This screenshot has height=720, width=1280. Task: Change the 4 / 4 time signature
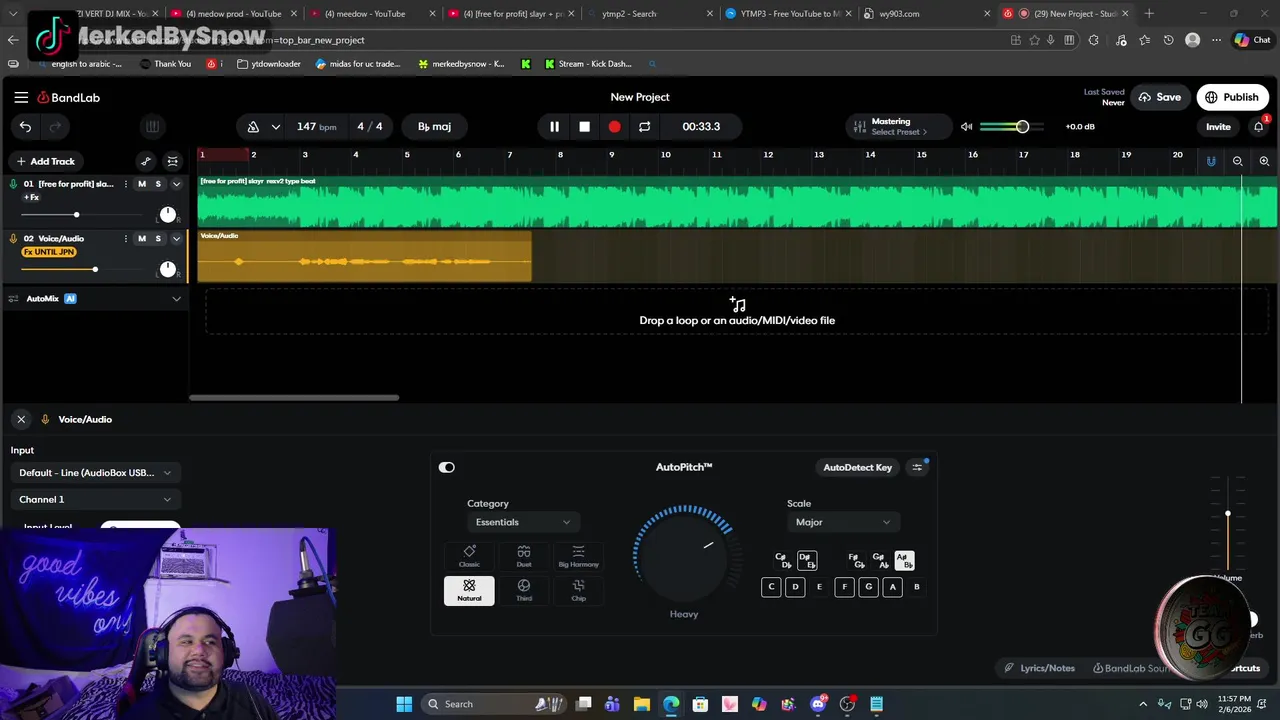click(370, 127)
